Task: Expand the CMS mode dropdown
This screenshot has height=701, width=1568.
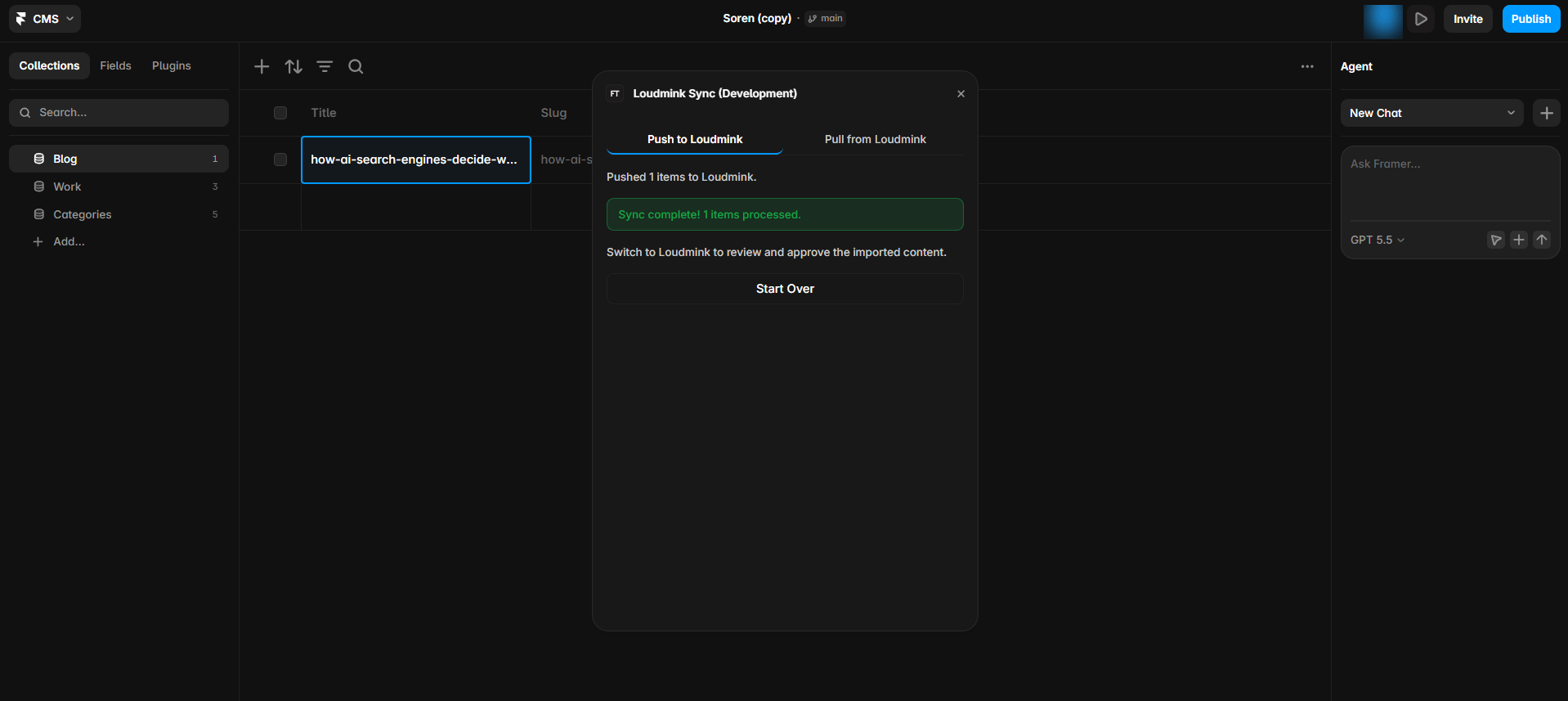Action: pos(45,19)
